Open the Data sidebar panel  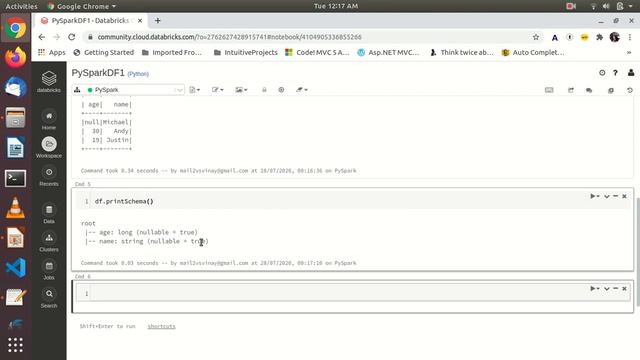pyautogui.click(x=49, y=214)
